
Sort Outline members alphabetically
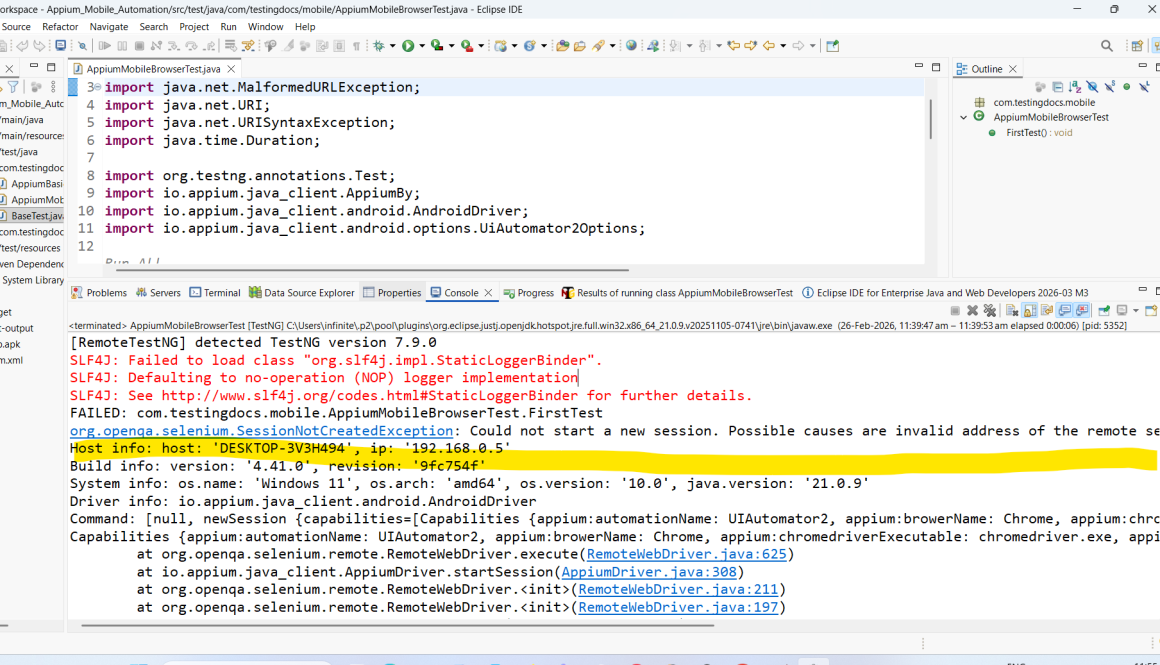pos(1074,87)
